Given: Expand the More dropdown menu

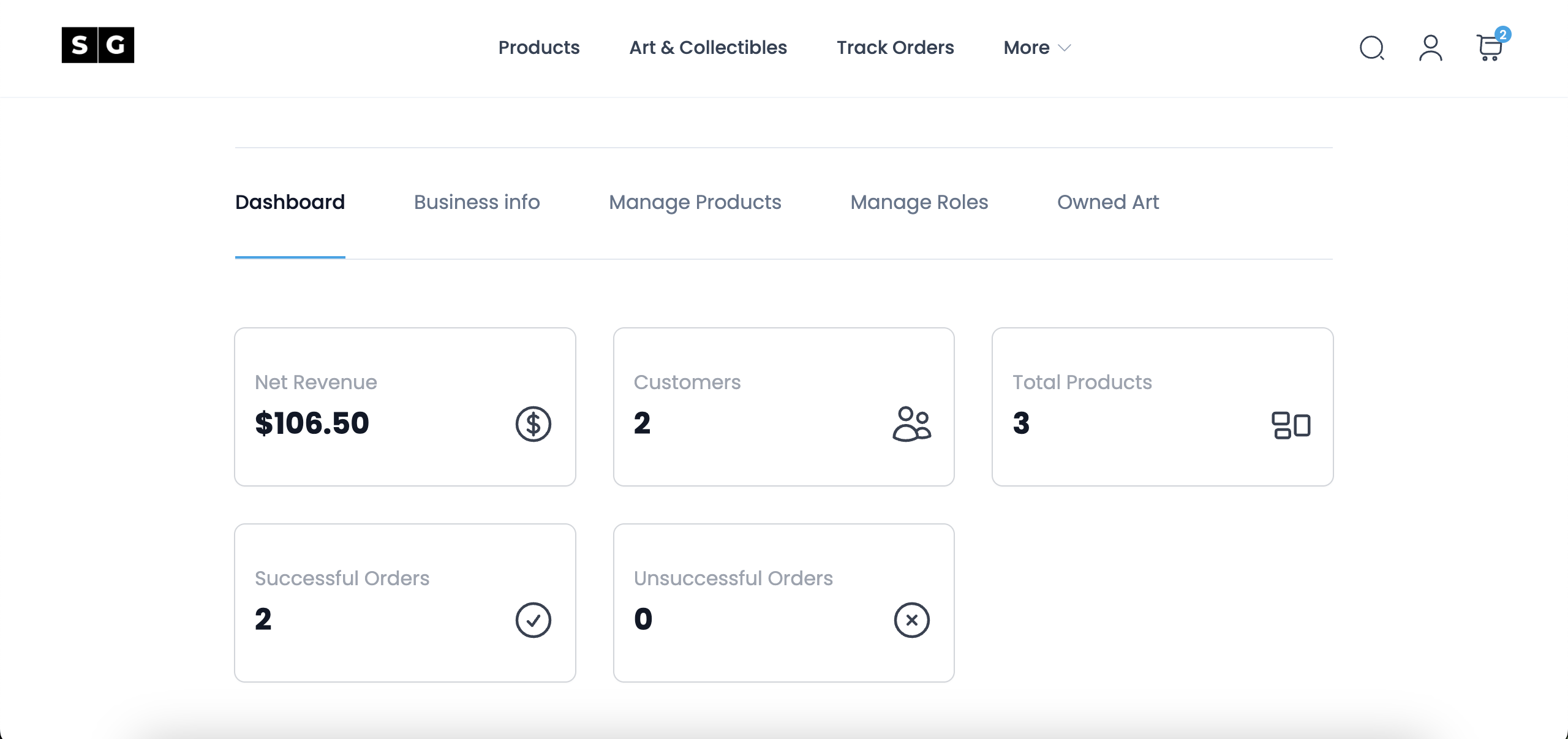Looking at the screenshot, I should (x=1037, y=48).
